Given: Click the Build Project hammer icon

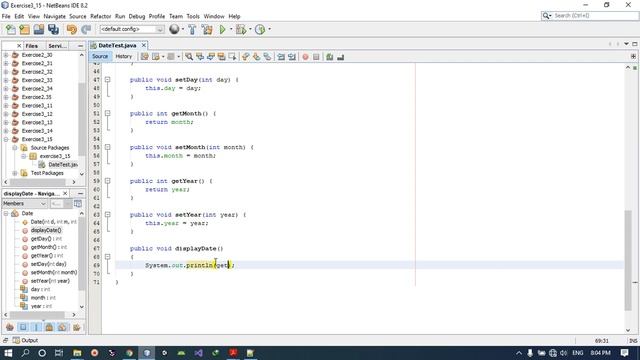Looking at the screenshot, I should (192, 29).
